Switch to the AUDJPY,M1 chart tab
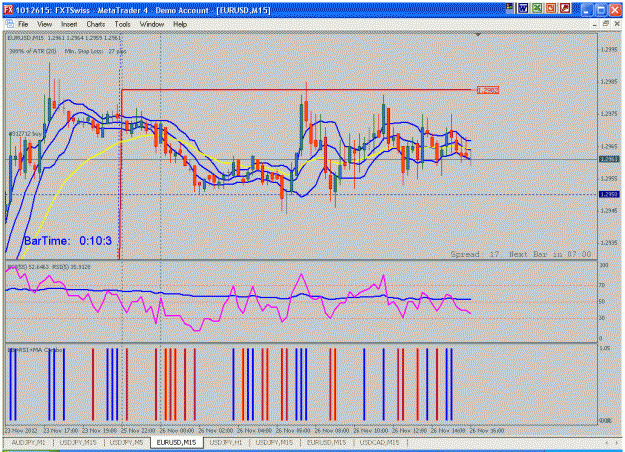The width and height of the screenshot is (625, 452). 29,442
